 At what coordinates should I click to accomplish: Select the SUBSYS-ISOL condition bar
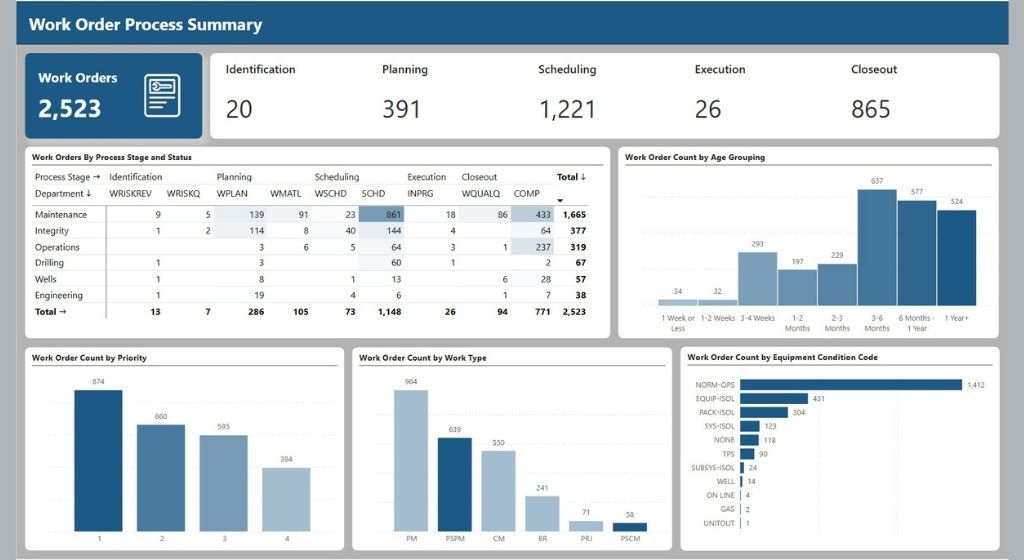(743, 468)
